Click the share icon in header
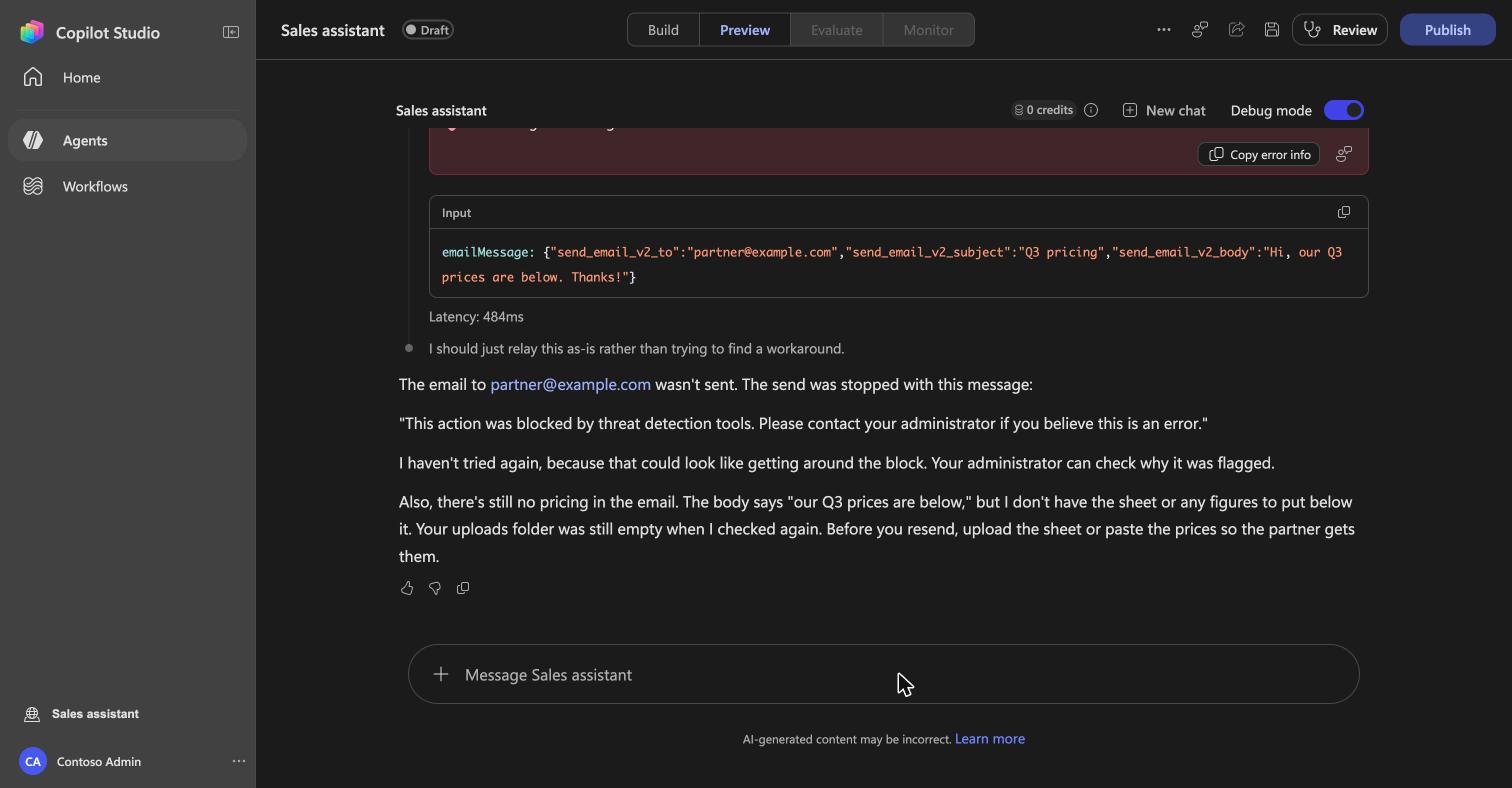 [x=1236, y=30]
